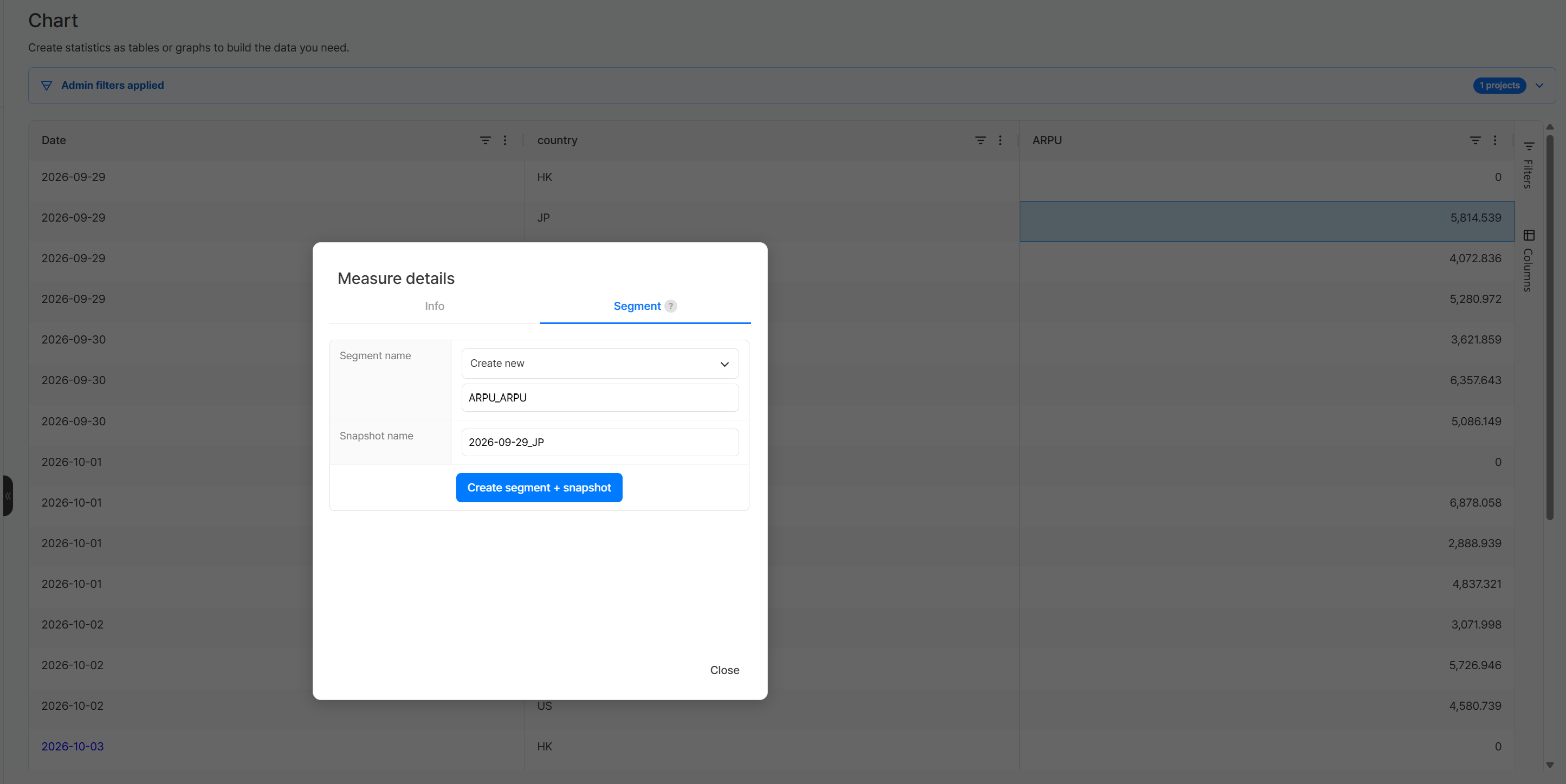This screenshot has height=784, width=1566.
Task: Edit the 2026-09-29_JP snapshot name field
Action: pyautogui.click(x=600, y=443)
